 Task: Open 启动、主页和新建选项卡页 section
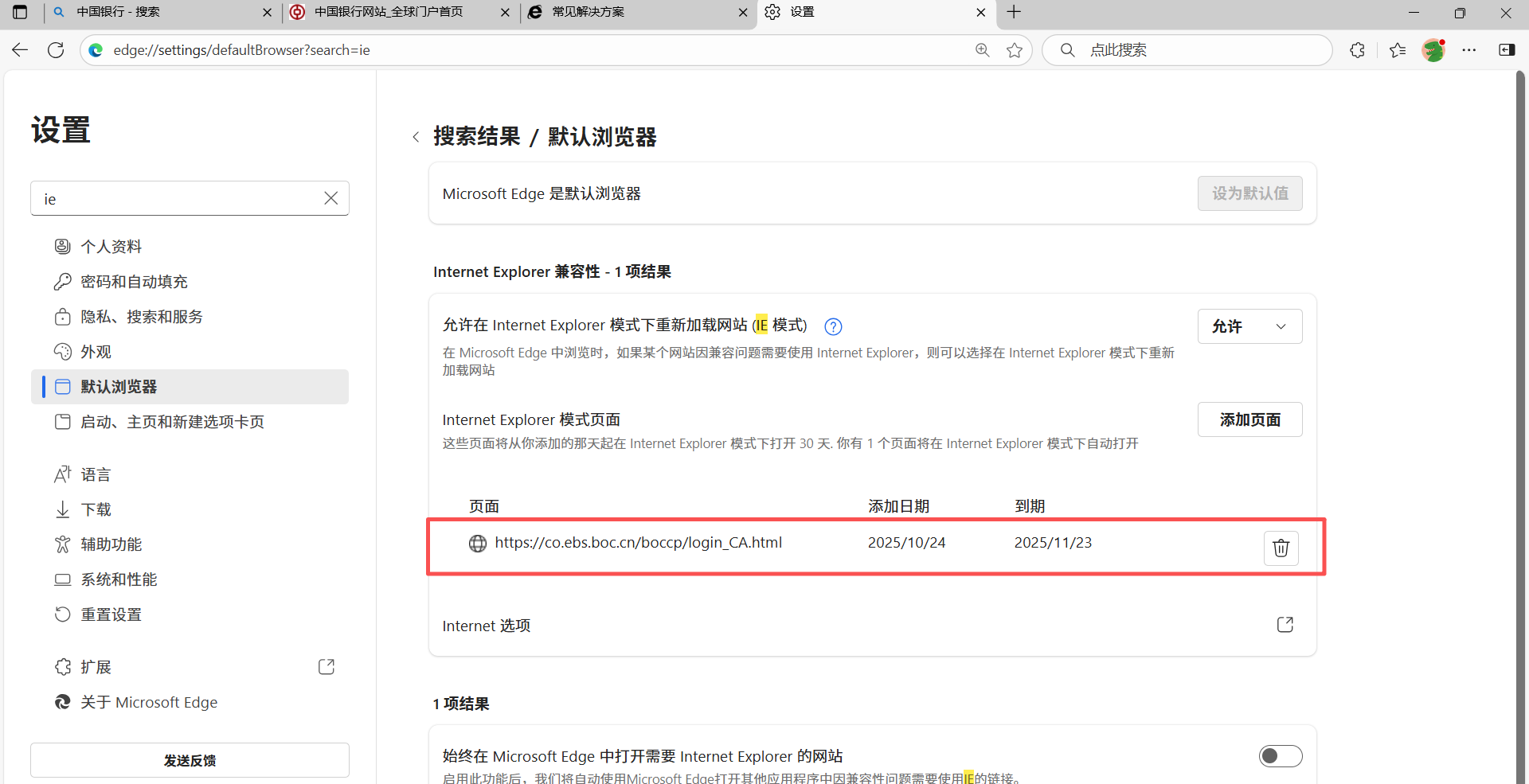[190, 422]
